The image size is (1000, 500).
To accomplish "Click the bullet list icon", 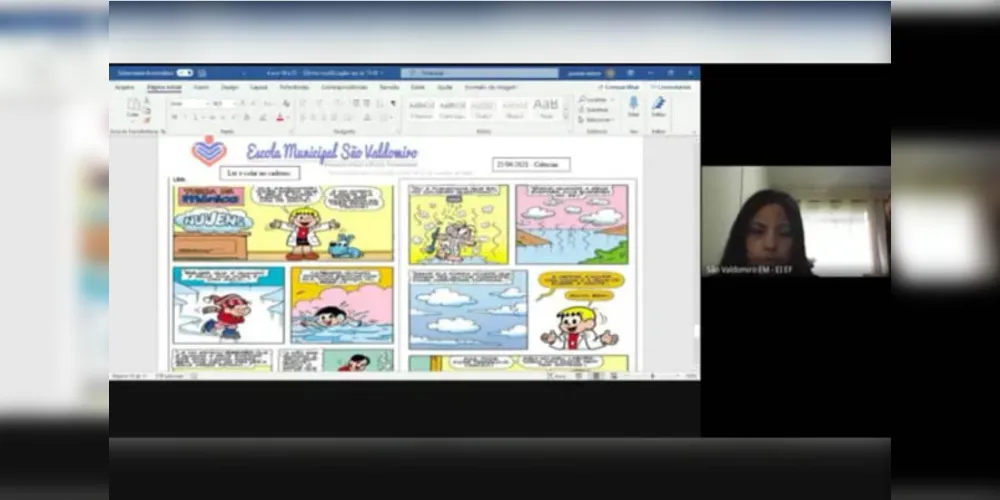I will coord(304,103).
